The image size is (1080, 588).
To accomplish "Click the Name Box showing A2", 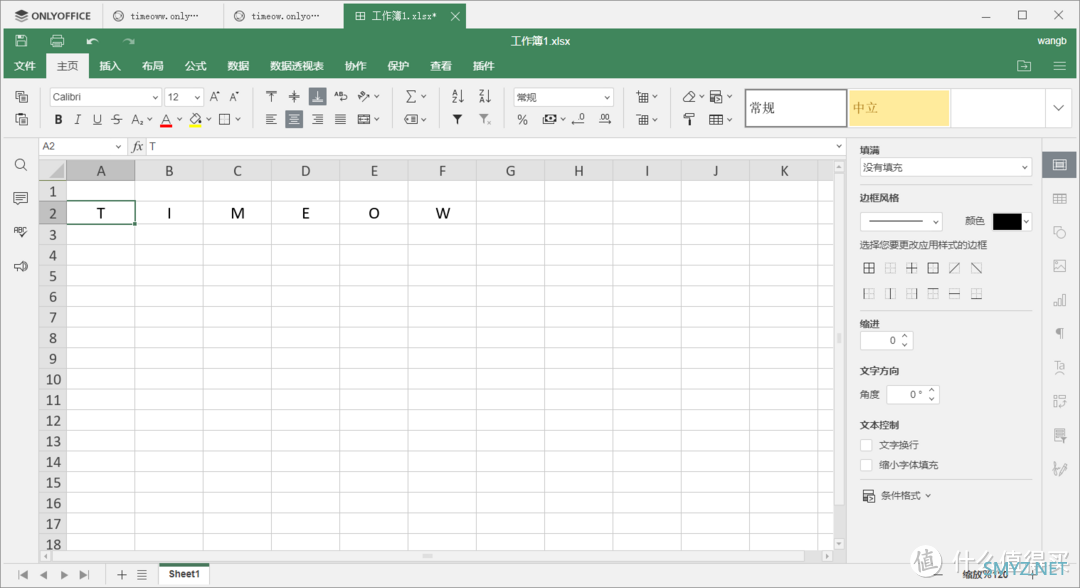I will tap(81, 147).
